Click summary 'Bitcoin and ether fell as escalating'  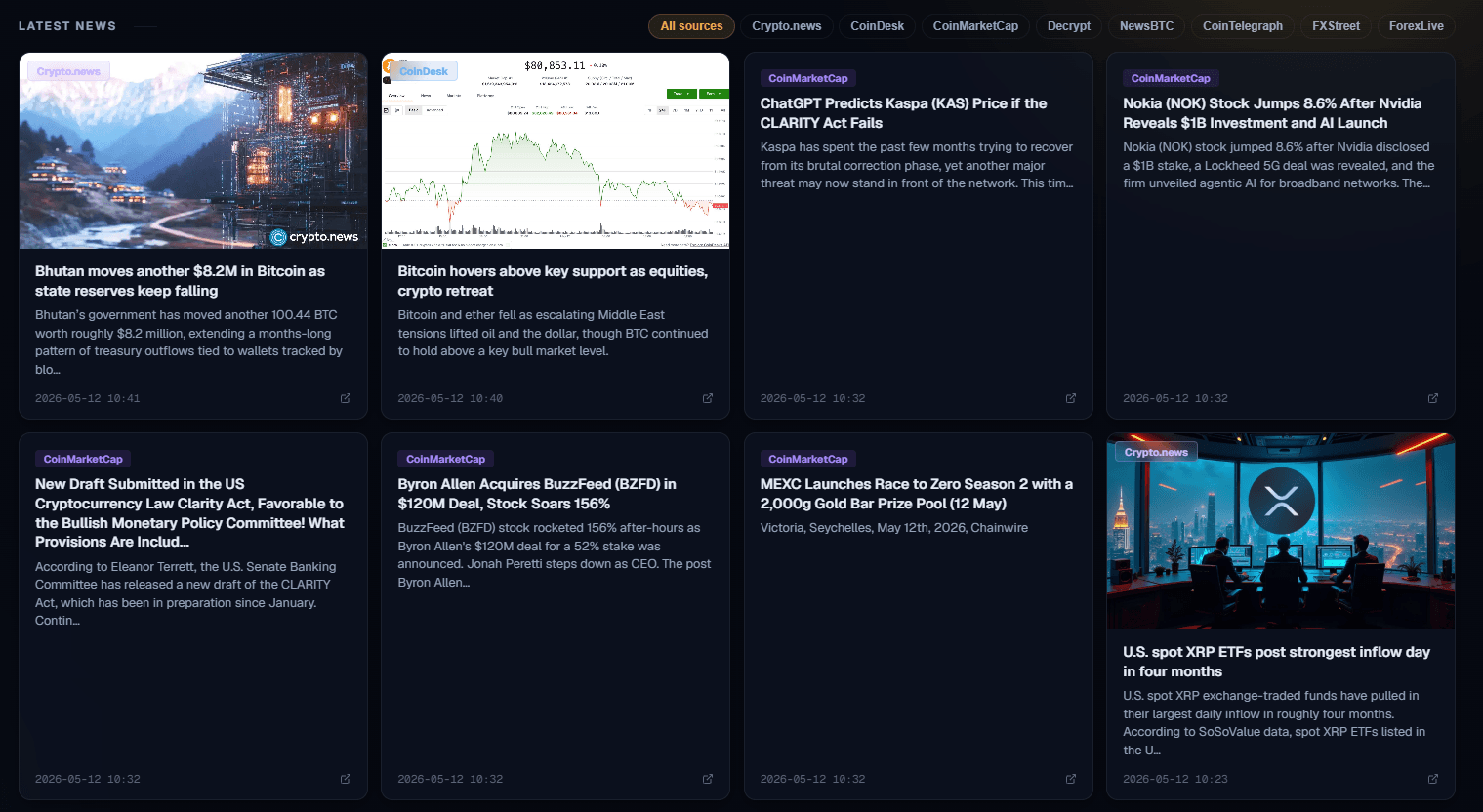coord(553,333)
